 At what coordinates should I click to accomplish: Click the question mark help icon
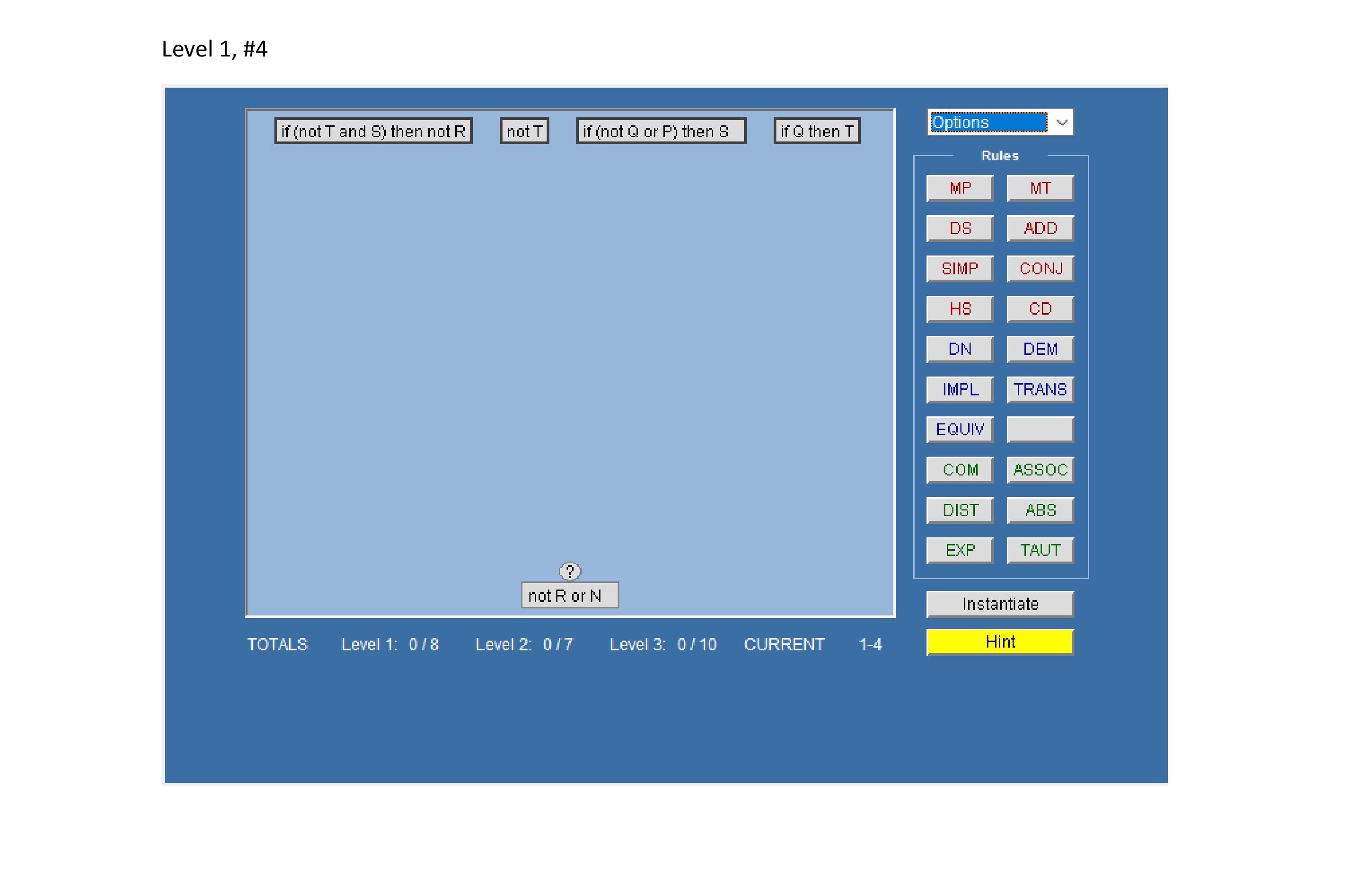[569, 571]
